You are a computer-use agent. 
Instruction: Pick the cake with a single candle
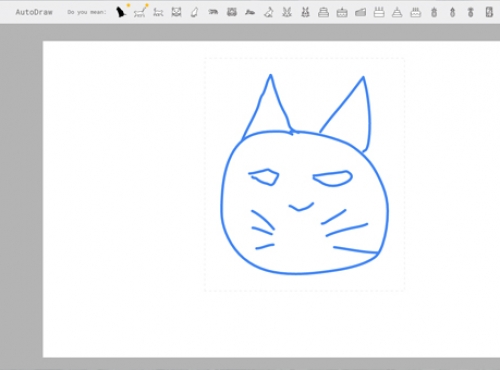tap(342, 13)
